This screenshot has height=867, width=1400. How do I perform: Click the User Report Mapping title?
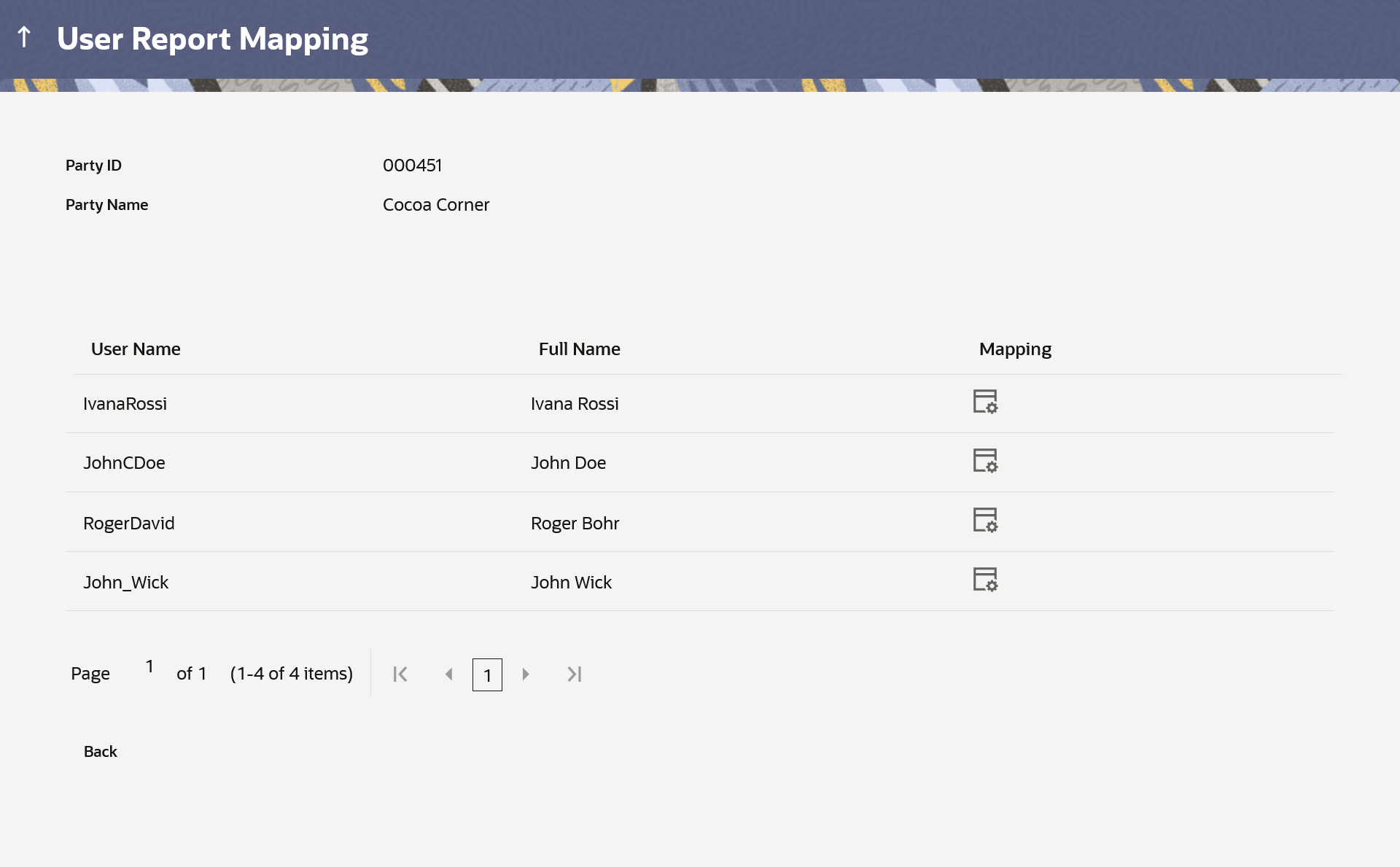[x=212, y=39]
